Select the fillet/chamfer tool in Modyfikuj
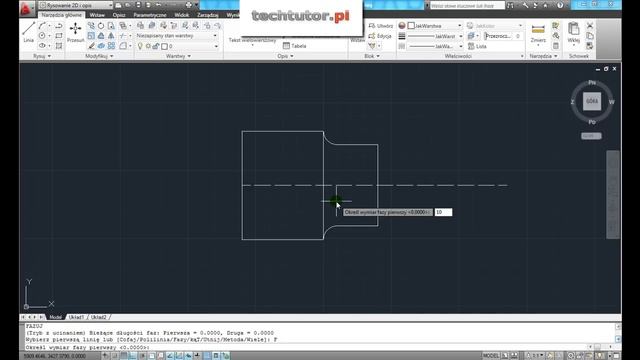This screenshot has height=360, width=640. 123,46
